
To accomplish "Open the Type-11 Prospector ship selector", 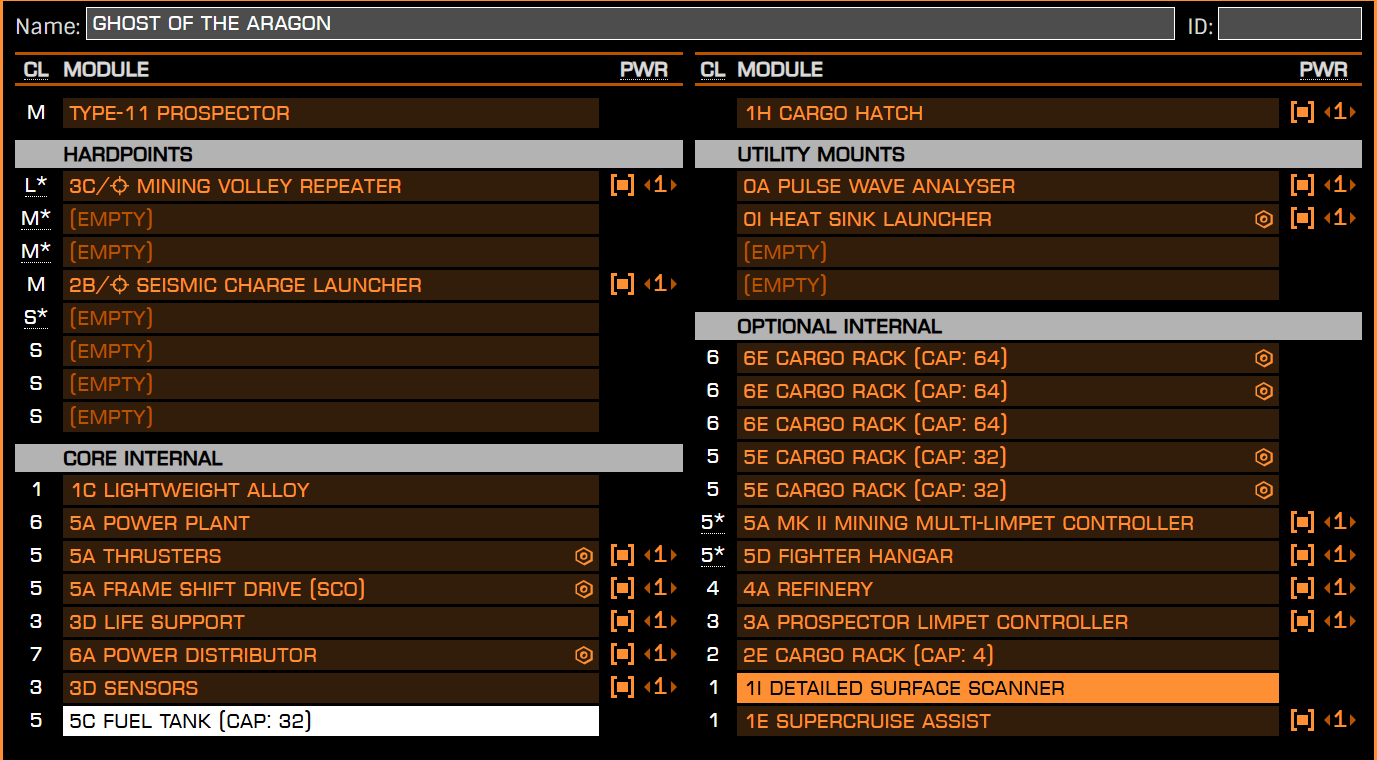I will (330, 113).
